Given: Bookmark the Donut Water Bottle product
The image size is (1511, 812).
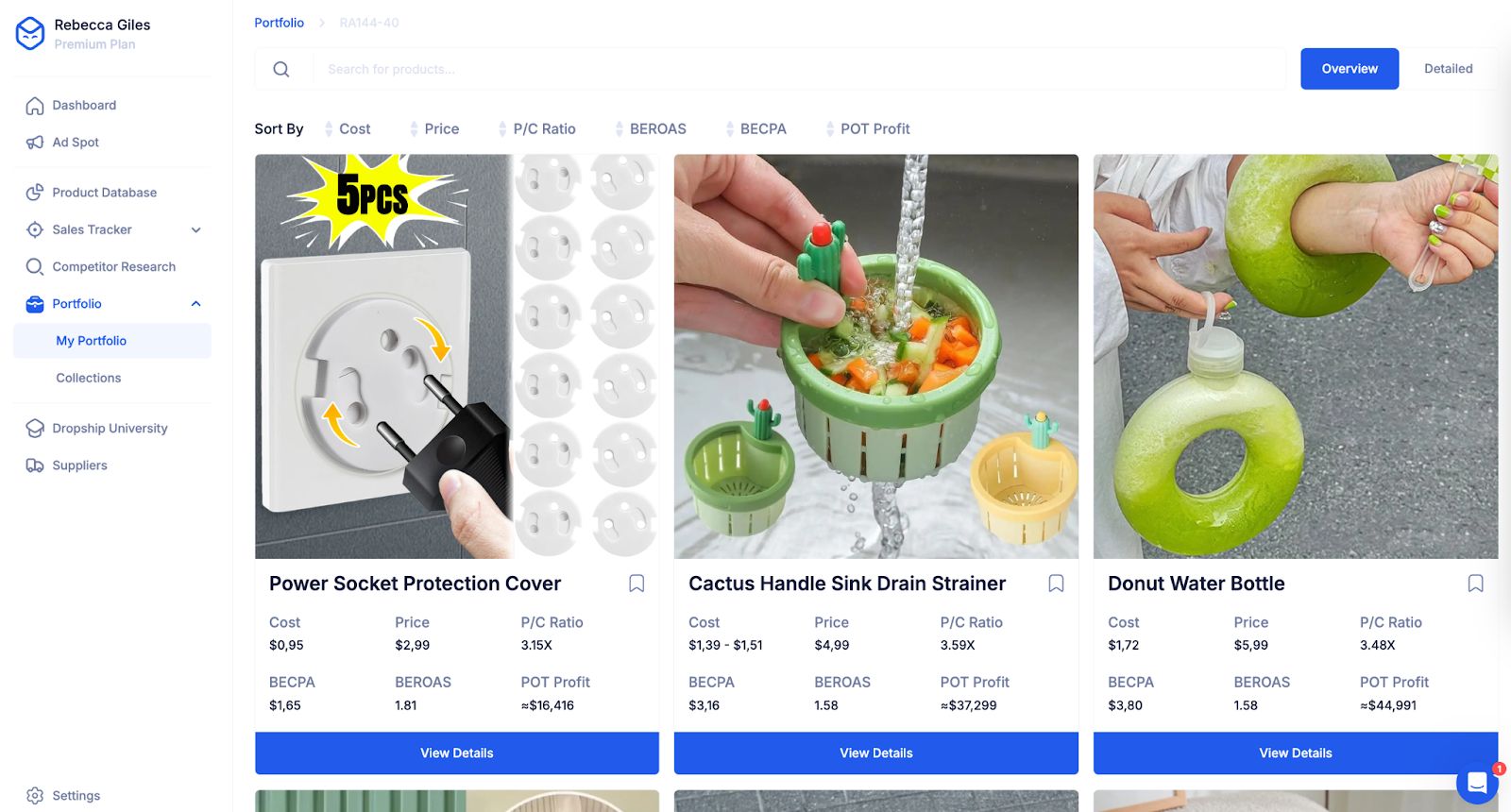Looking at the screenshot, I should click(x=1475, y=584).
